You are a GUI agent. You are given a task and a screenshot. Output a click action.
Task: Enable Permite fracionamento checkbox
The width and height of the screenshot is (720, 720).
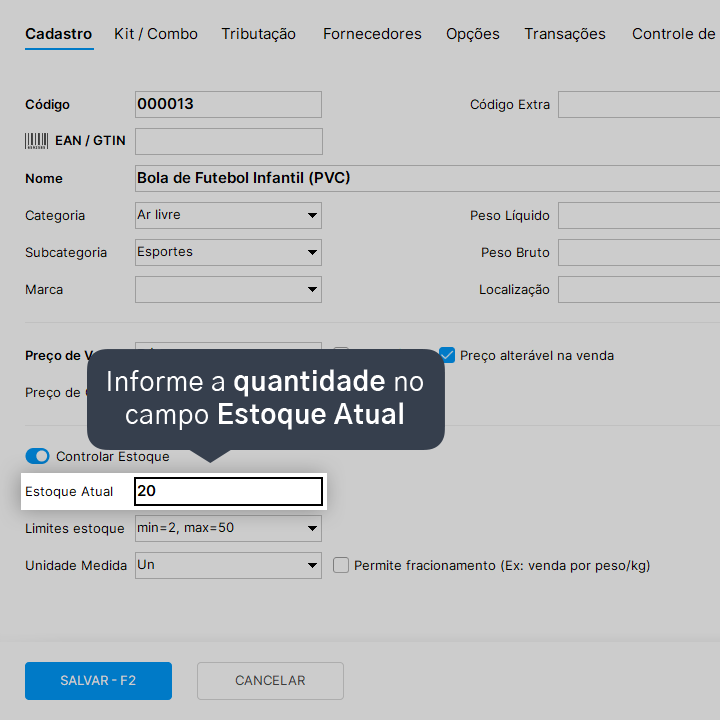341,565
